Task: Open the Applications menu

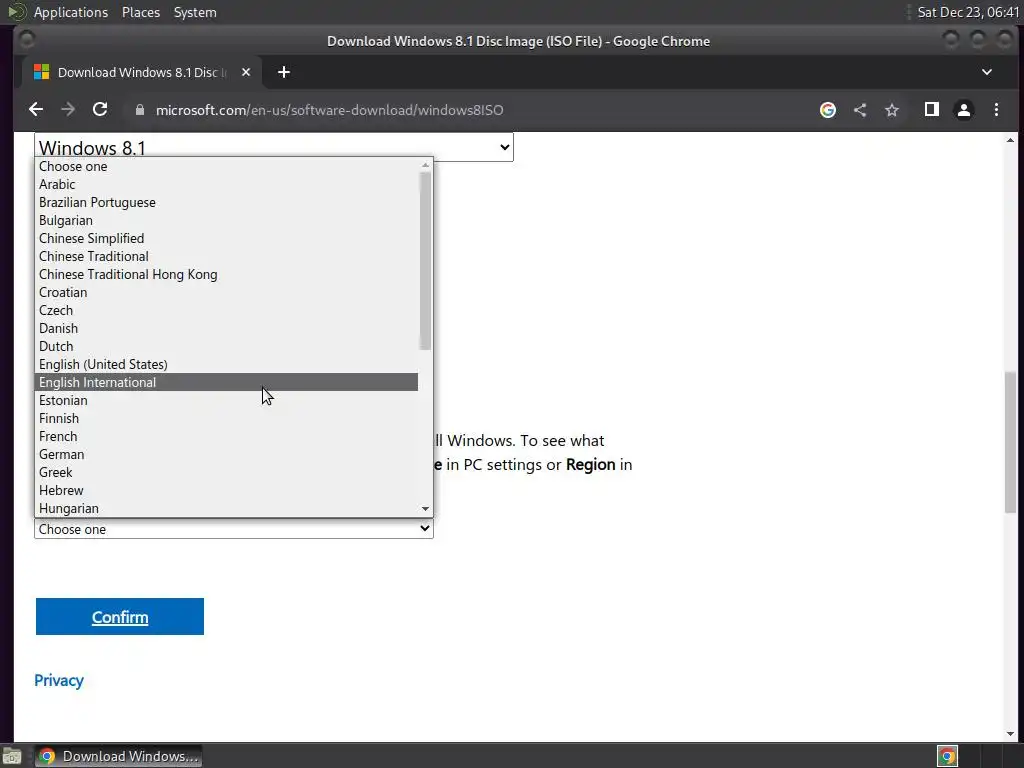Action: (x=71, y=12)
